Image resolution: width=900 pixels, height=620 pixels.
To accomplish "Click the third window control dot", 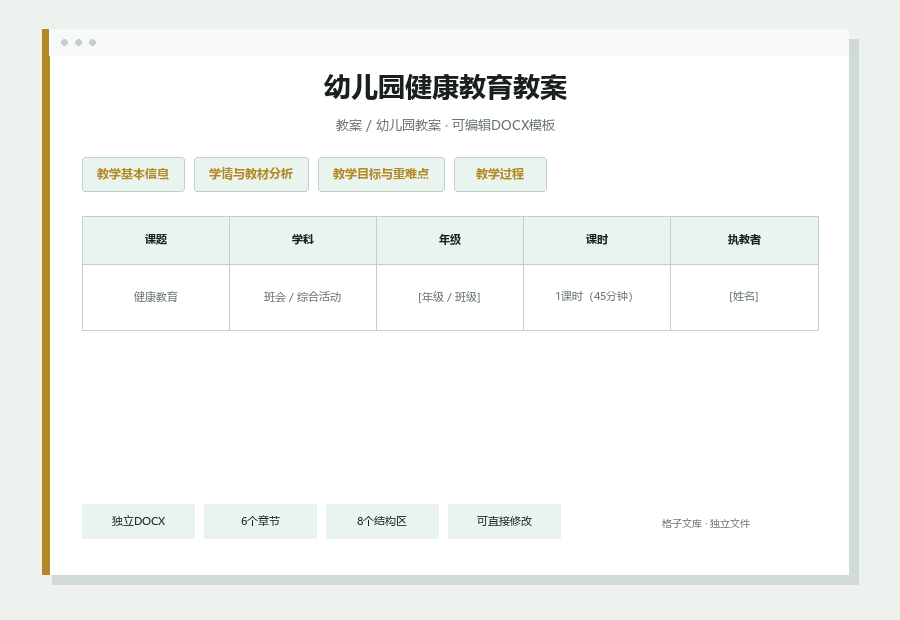I will (92, 42).
